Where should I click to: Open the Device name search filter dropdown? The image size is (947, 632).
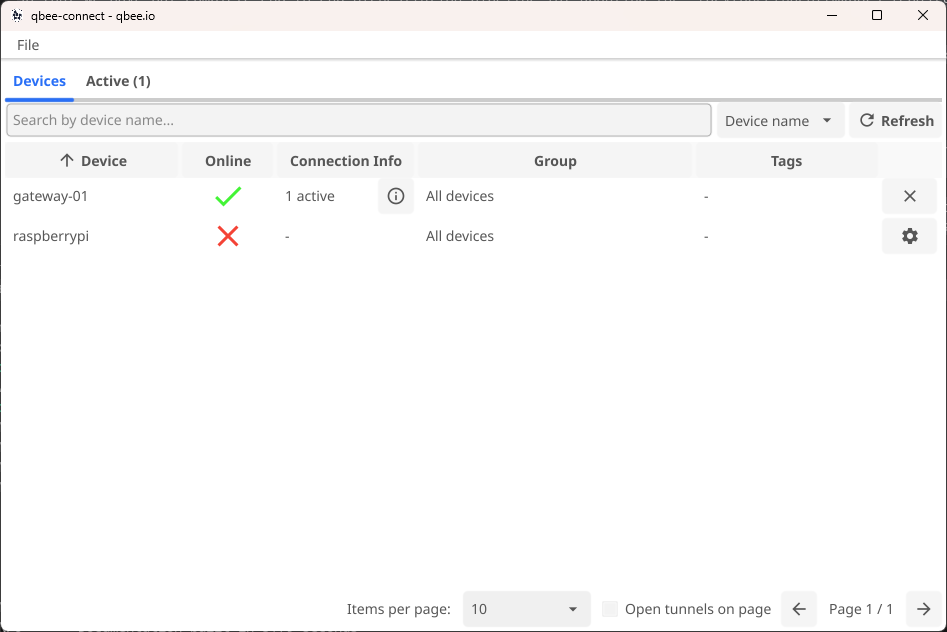pyautogui.click(x=779, y=120)
